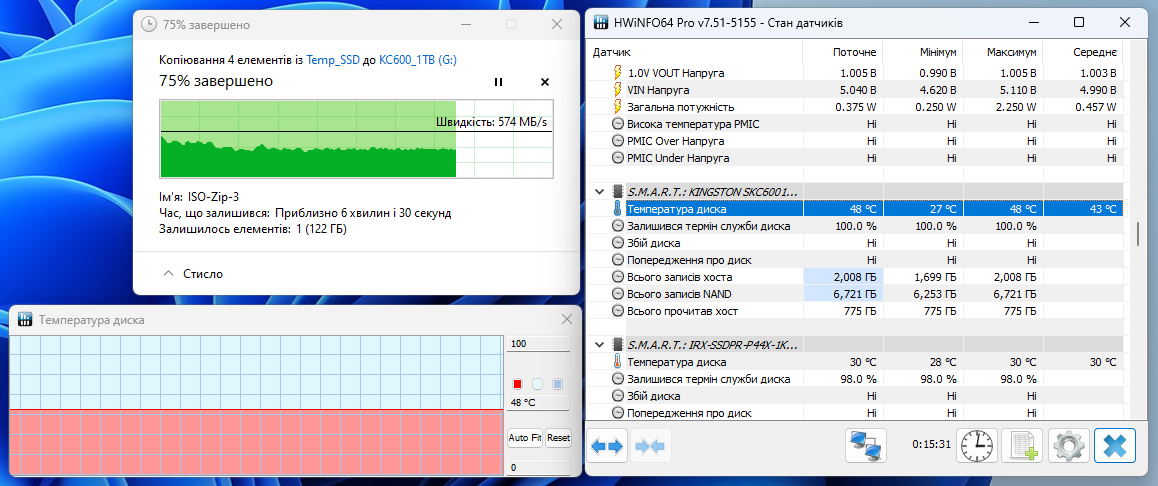Click the HWiNFO64 title bar app icon
Image resolution: width=1158 pixels, height=486 pixels.
pyautogui.click(x=603, y=22)
